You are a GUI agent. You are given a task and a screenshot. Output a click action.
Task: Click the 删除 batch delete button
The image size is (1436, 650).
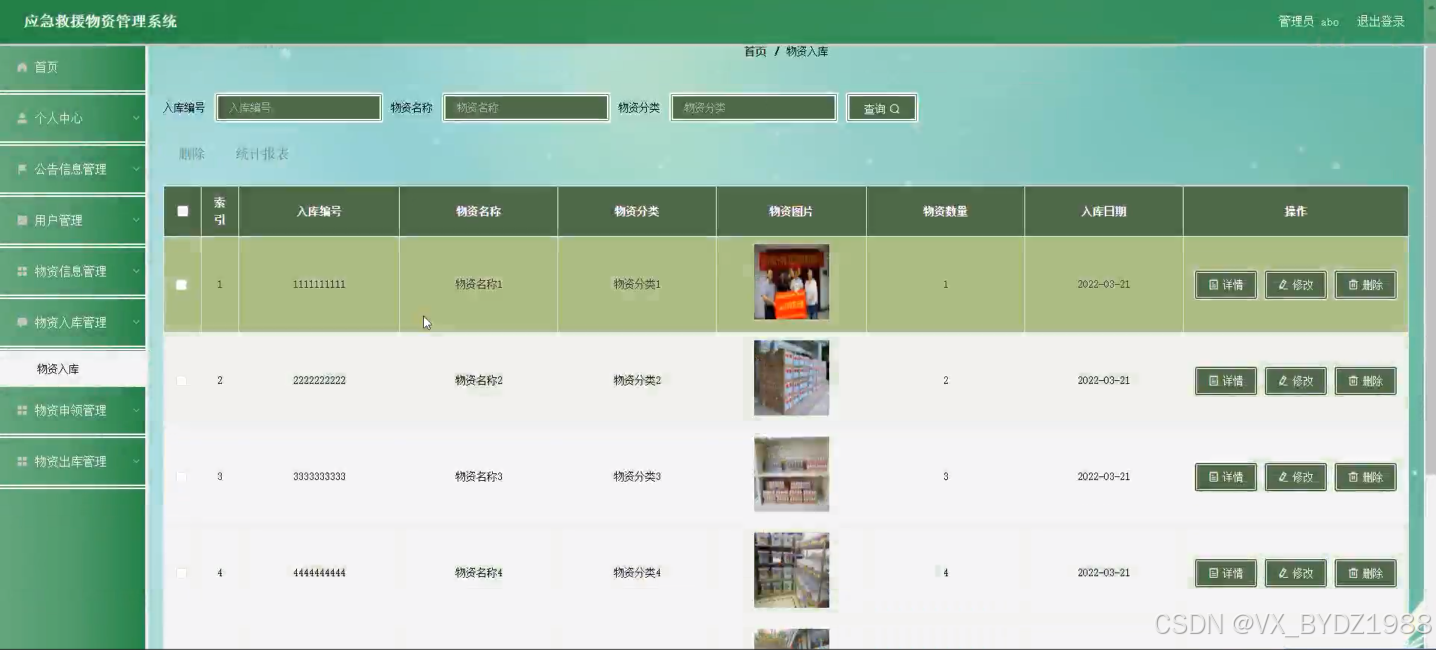(192, 154)
